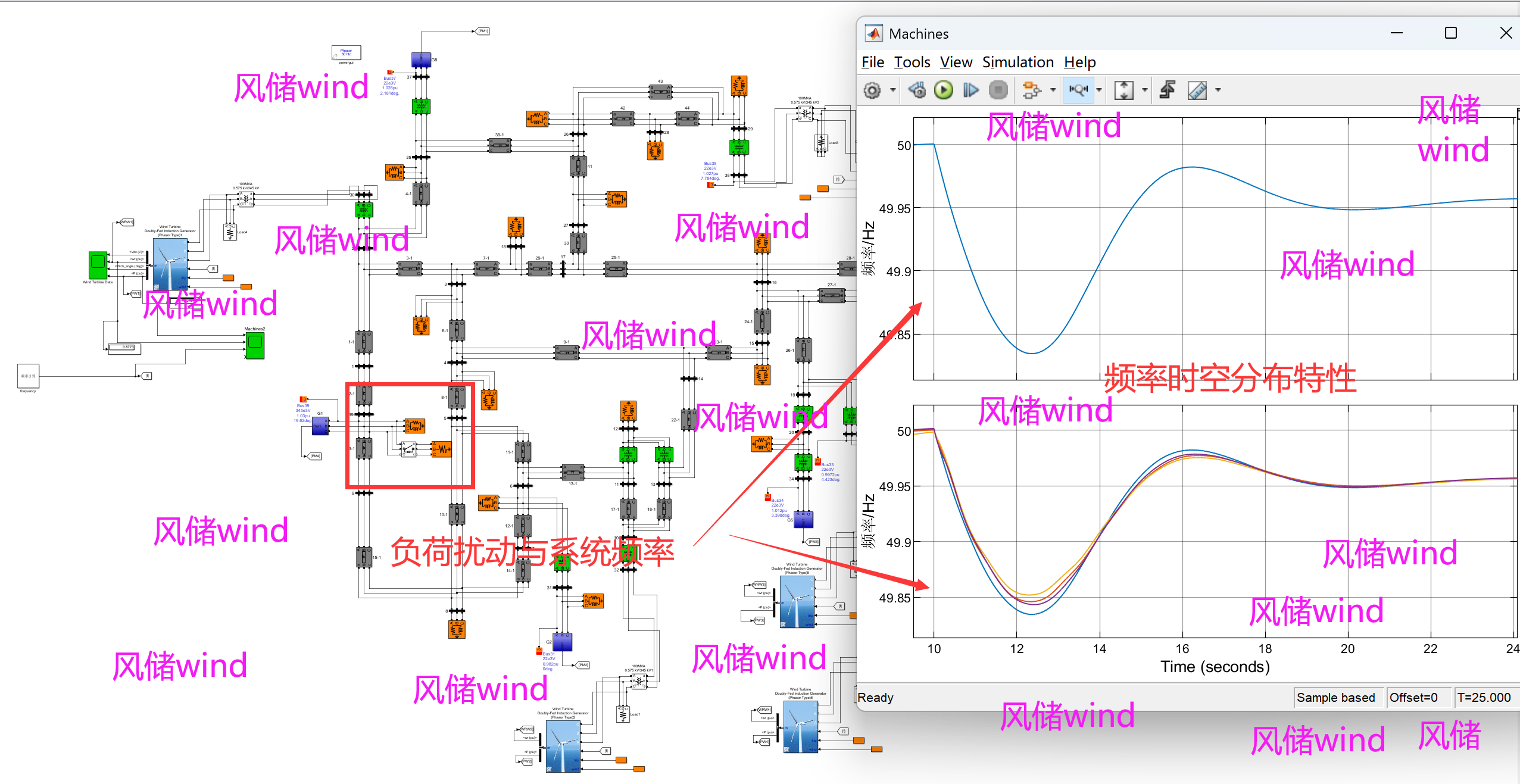This screenshot has height=784, width=1520.
Task: Click the Step Forward icon
Action: (970, 90)
